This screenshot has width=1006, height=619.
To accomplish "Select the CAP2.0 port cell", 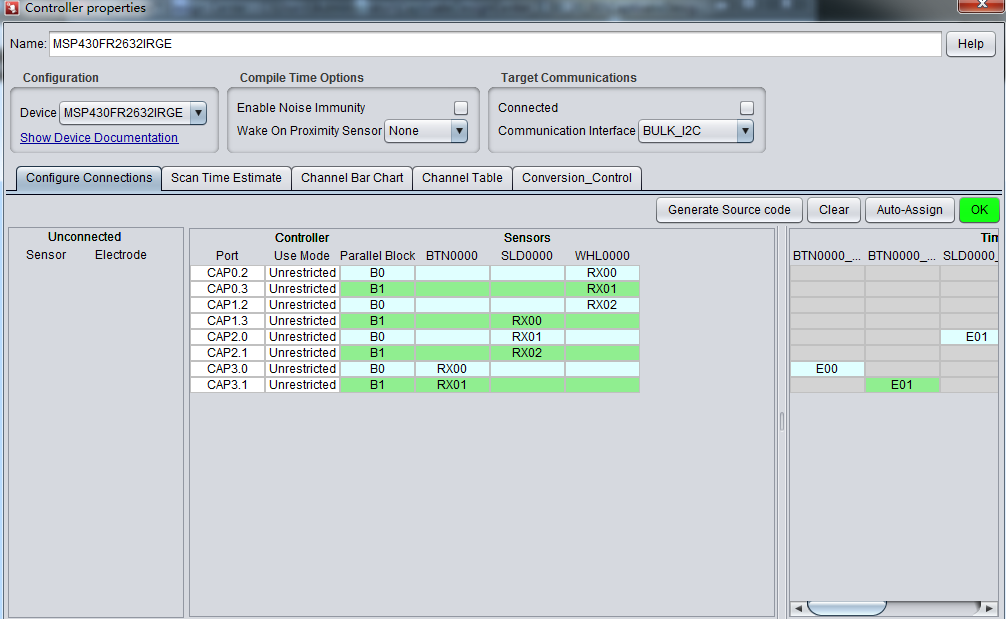I will click(227, 337).
